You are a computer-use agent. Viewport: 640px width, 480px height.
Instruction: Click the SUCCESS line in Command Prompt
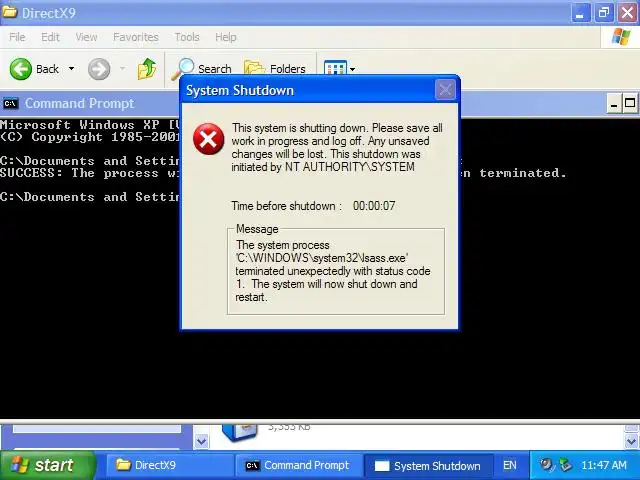[283, 173]
